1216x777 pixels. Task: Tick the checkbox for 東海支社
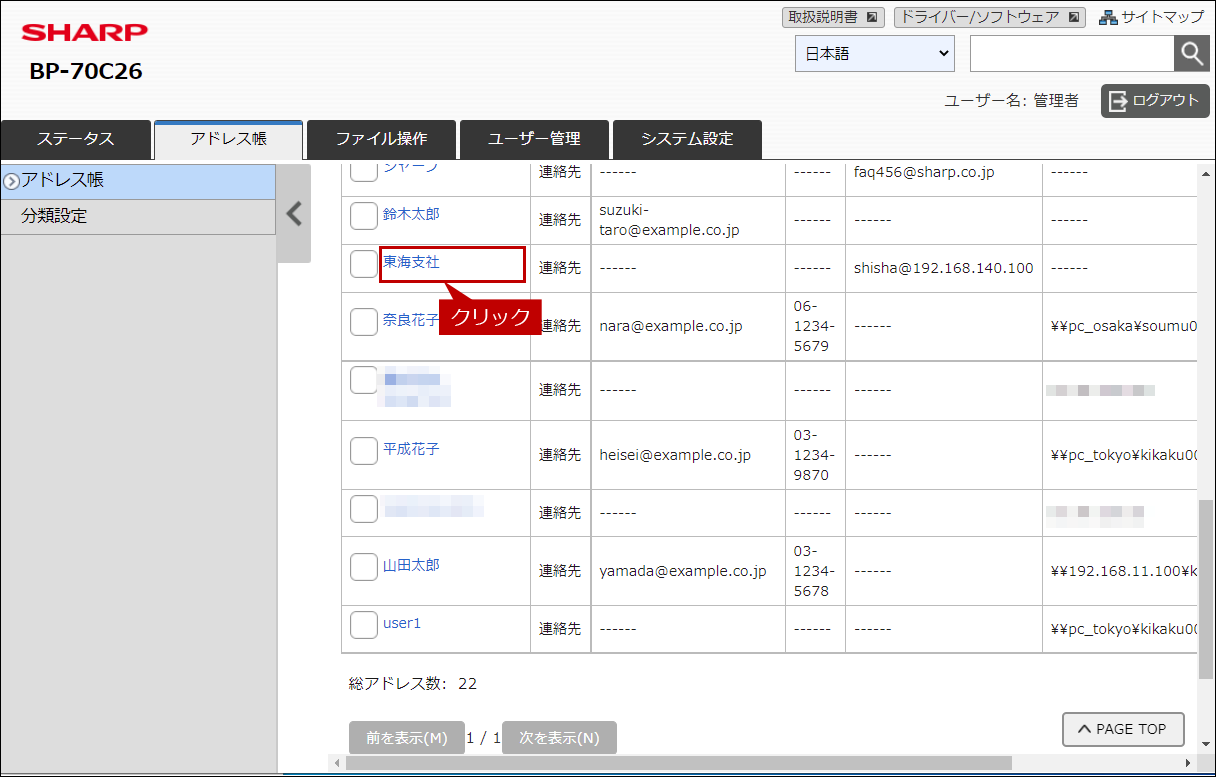point(364,265)
